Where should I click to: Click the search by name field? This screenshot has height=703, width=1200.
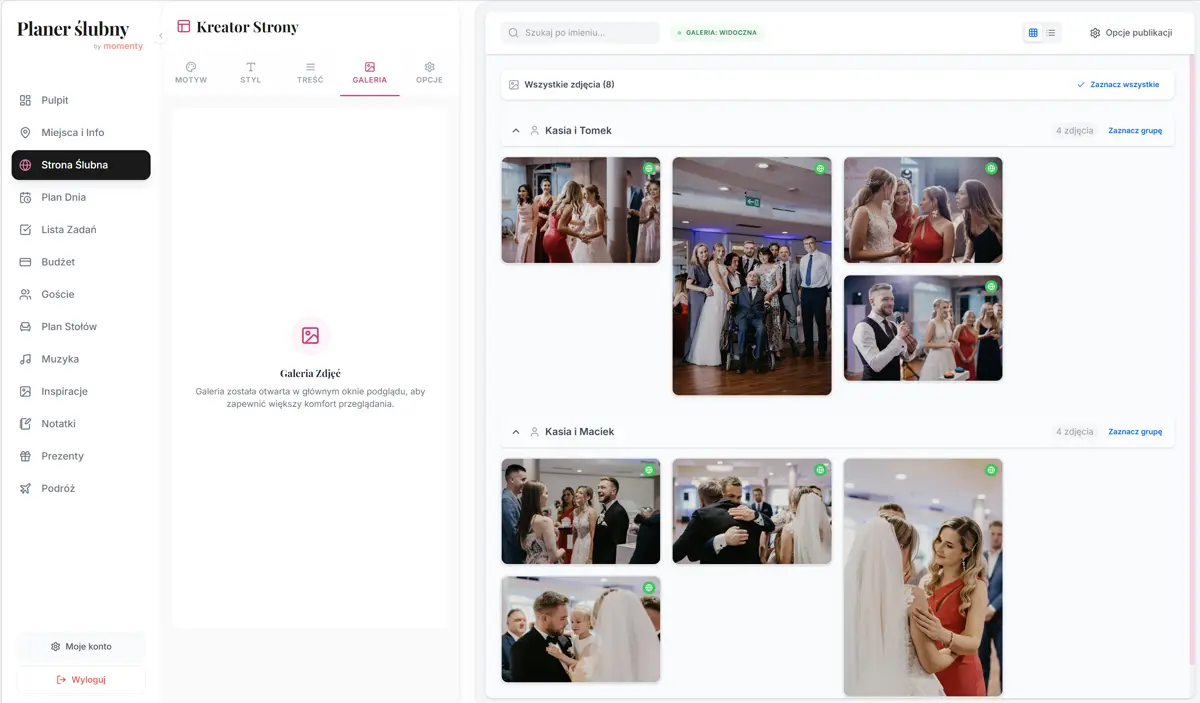(580, 33)
